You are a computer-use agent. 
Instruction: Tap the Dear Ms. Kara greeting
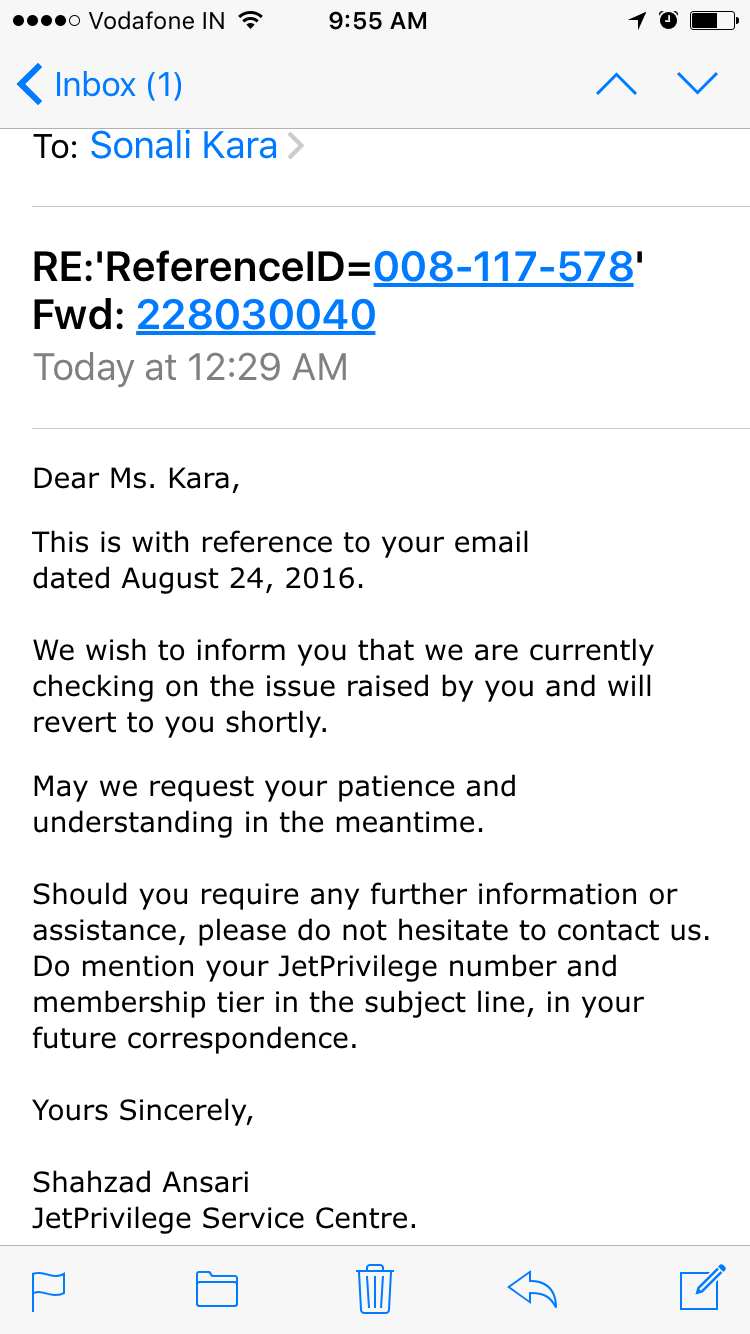(137, 478)
